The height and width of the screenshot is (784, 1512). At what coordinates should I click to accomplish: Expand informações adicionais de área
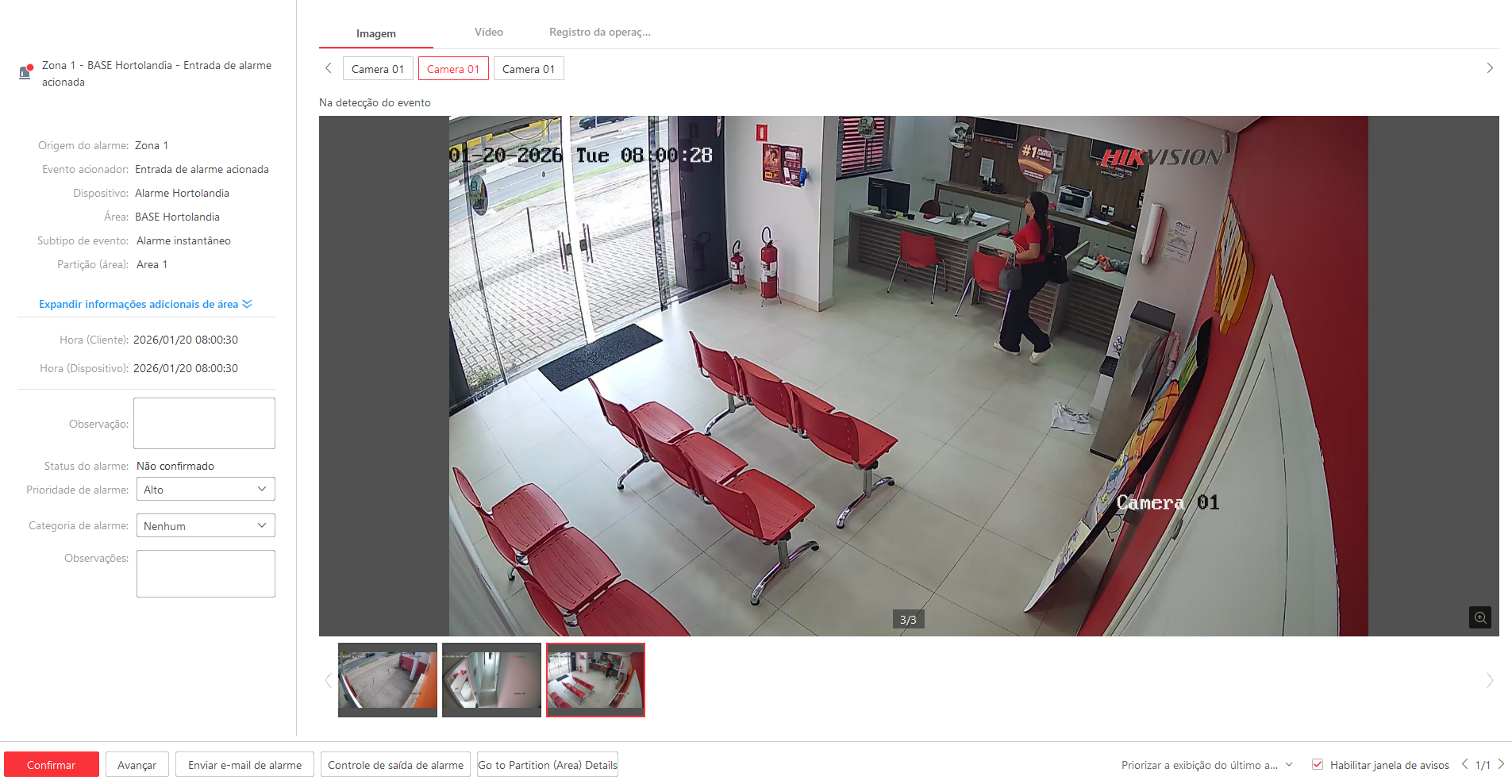145,304
